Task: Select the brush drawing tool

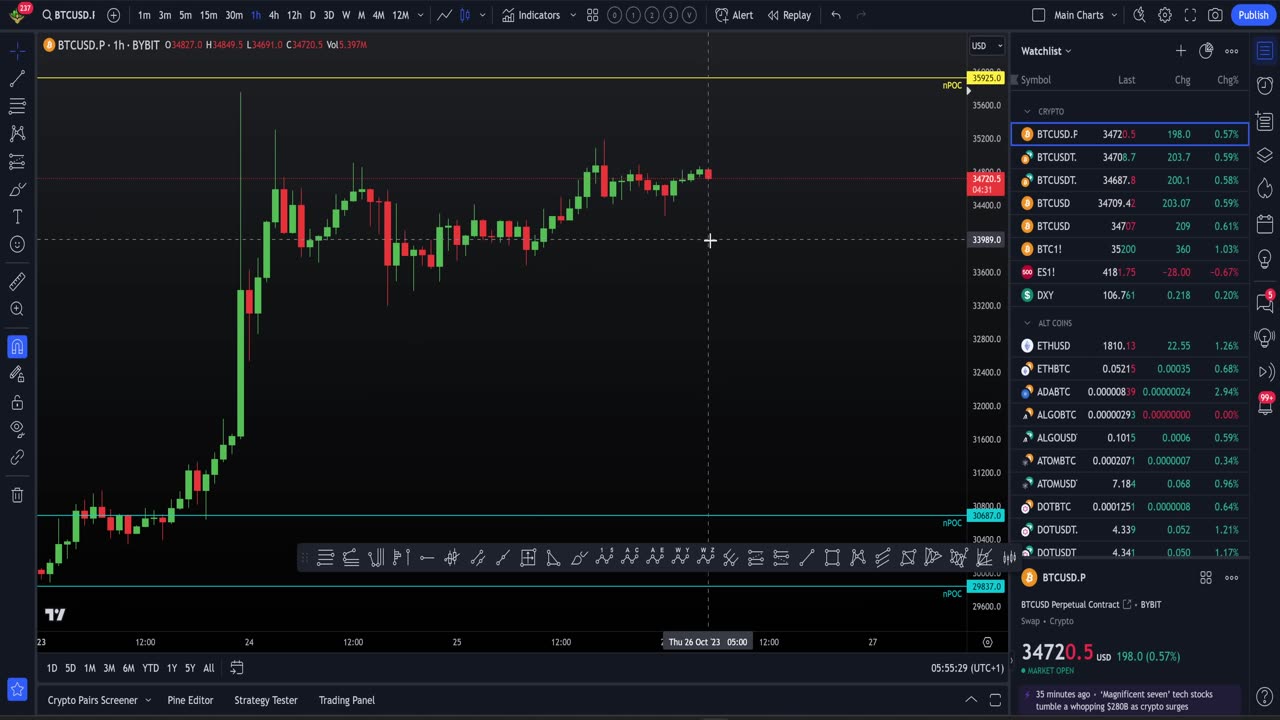Action: pos(17,189)
